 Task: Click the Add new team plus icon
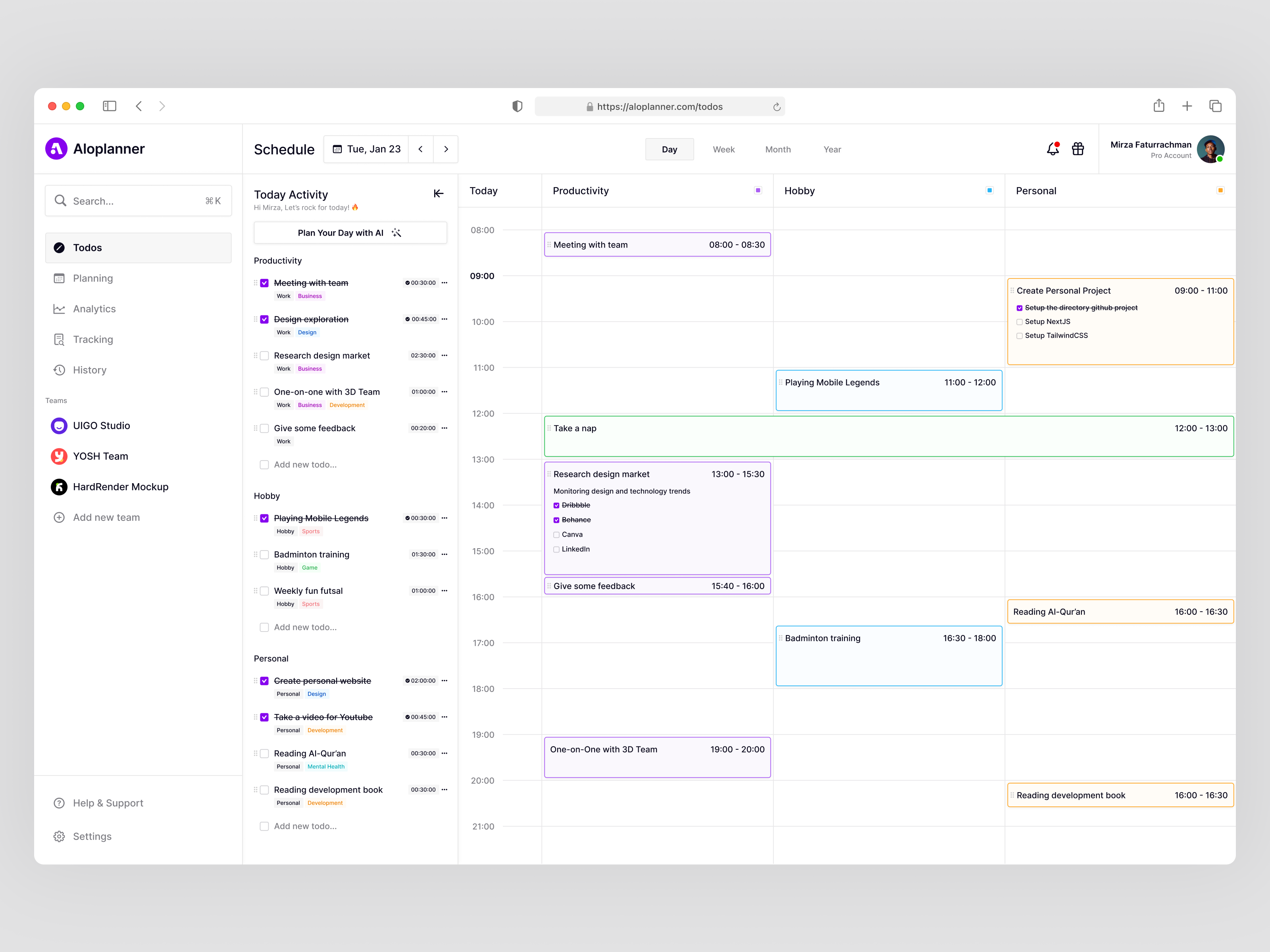click(x=59, y=517)
